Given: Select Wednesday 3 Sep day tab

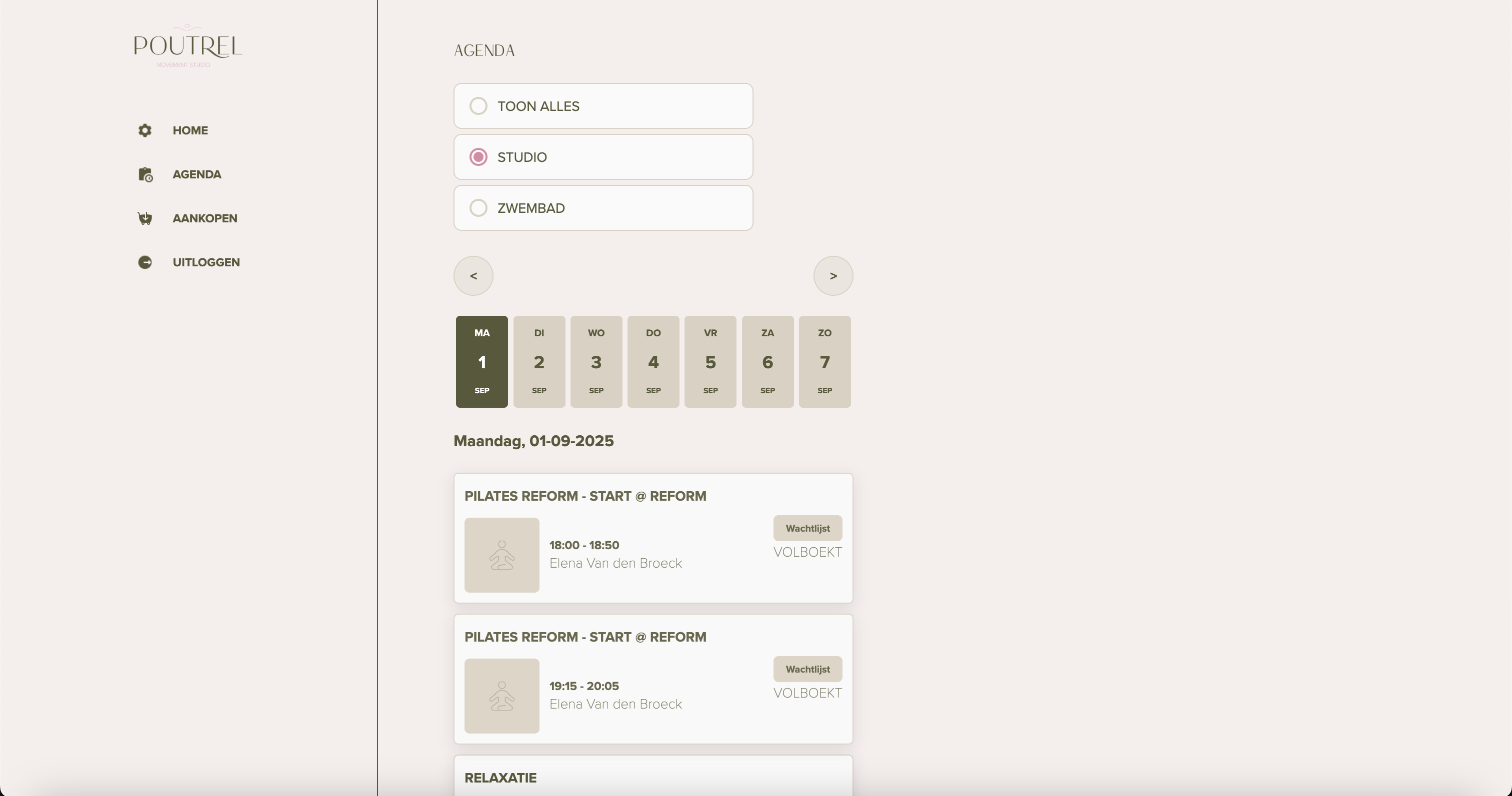Looking at the screenshot, I should 596,361.
